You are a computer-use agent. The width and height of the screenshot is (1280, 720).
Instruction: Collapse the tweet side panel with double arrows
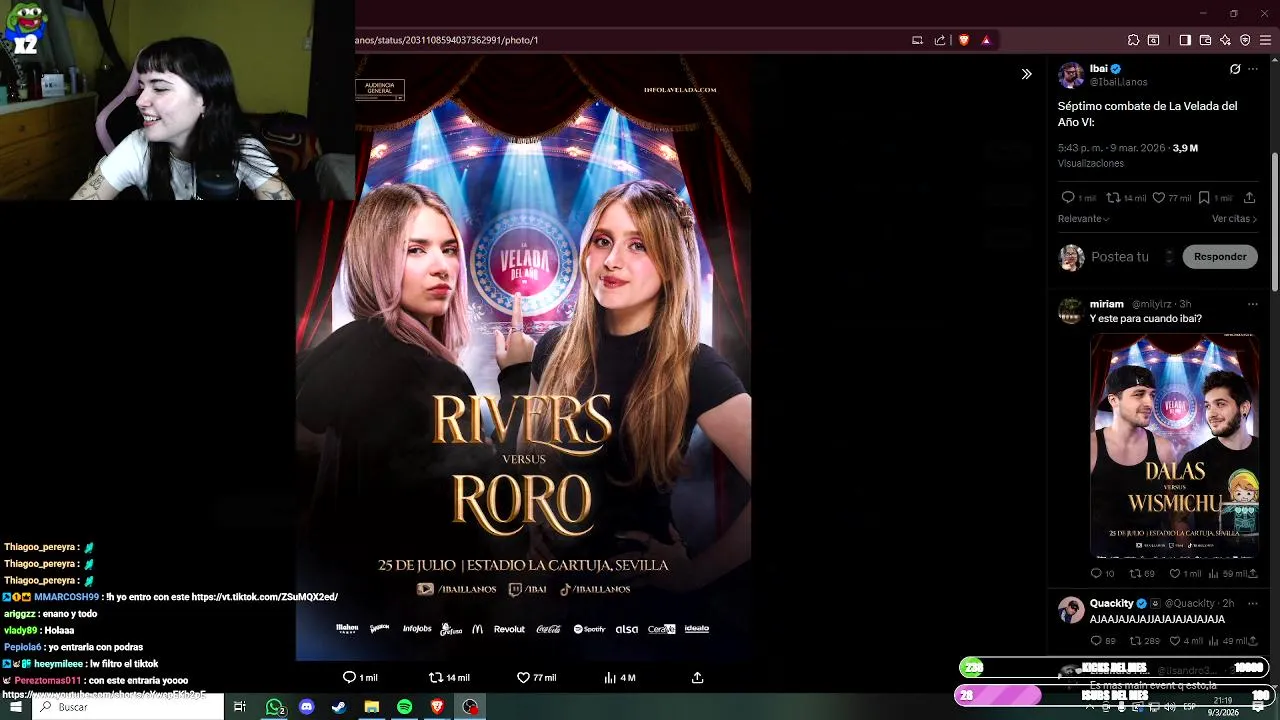click(1026, 74)
